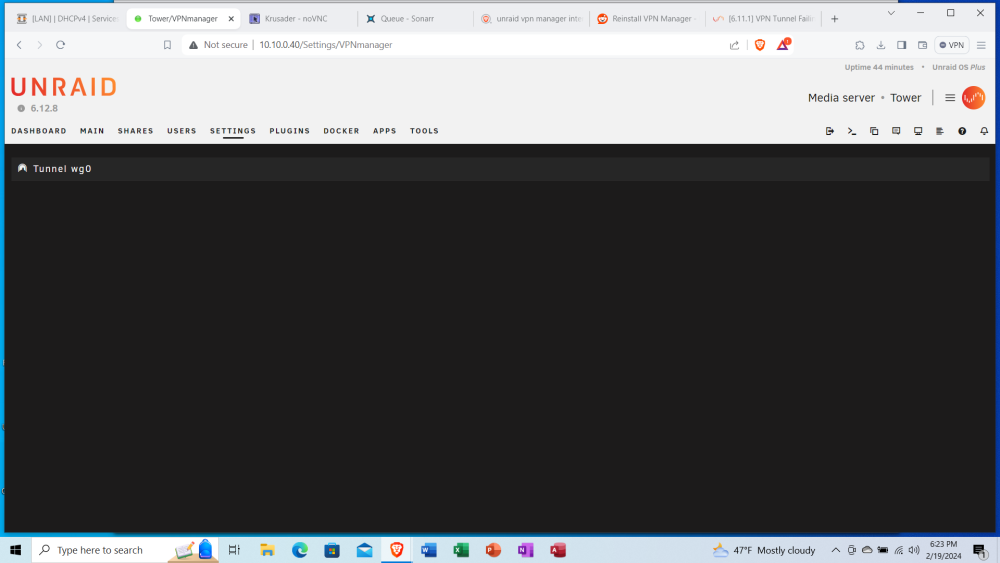This screenshot has height=563, width=1000.
Task: Click the Not secure warning indicator
Action: pos(218,45)
